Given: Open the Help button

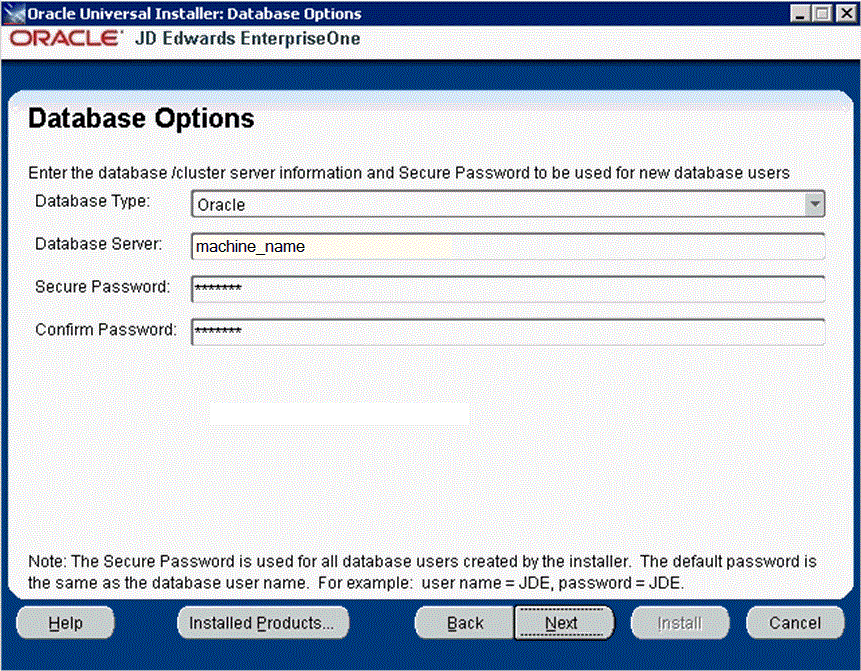Looking at the screenshot, I should [66, 623].
